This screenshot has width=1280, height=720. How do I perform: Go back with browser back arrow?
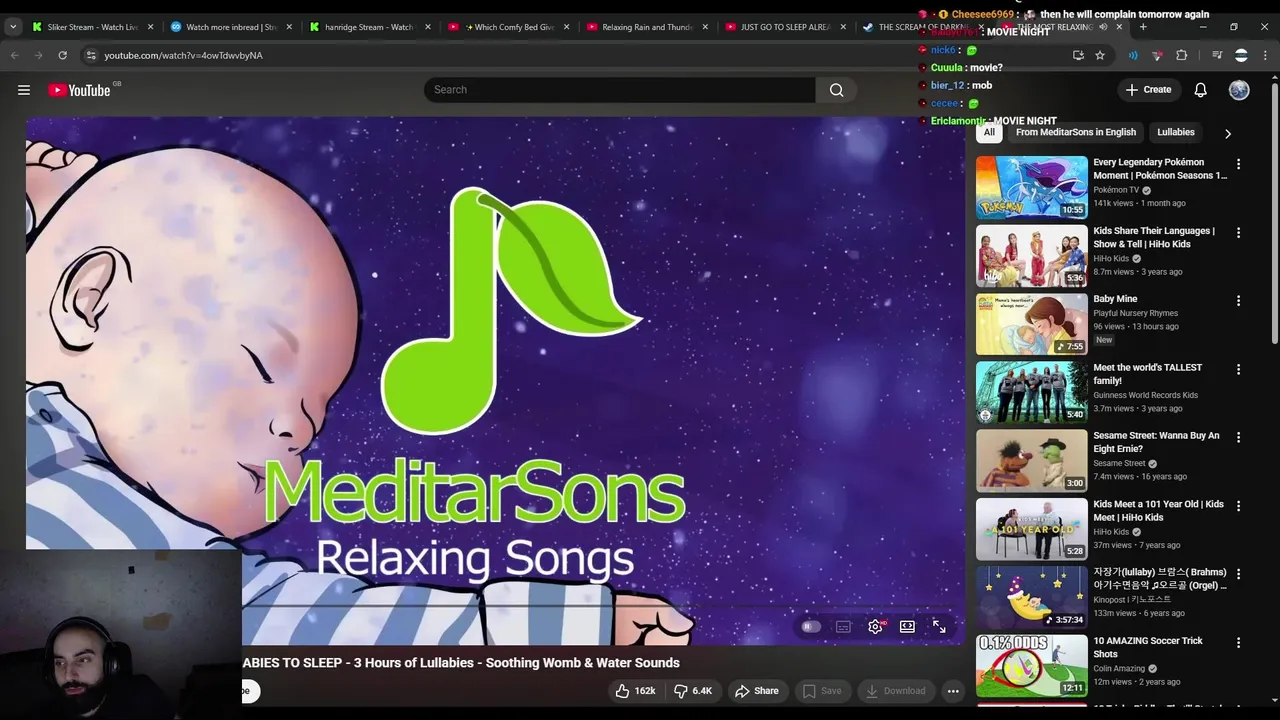[x=15, y=55]
